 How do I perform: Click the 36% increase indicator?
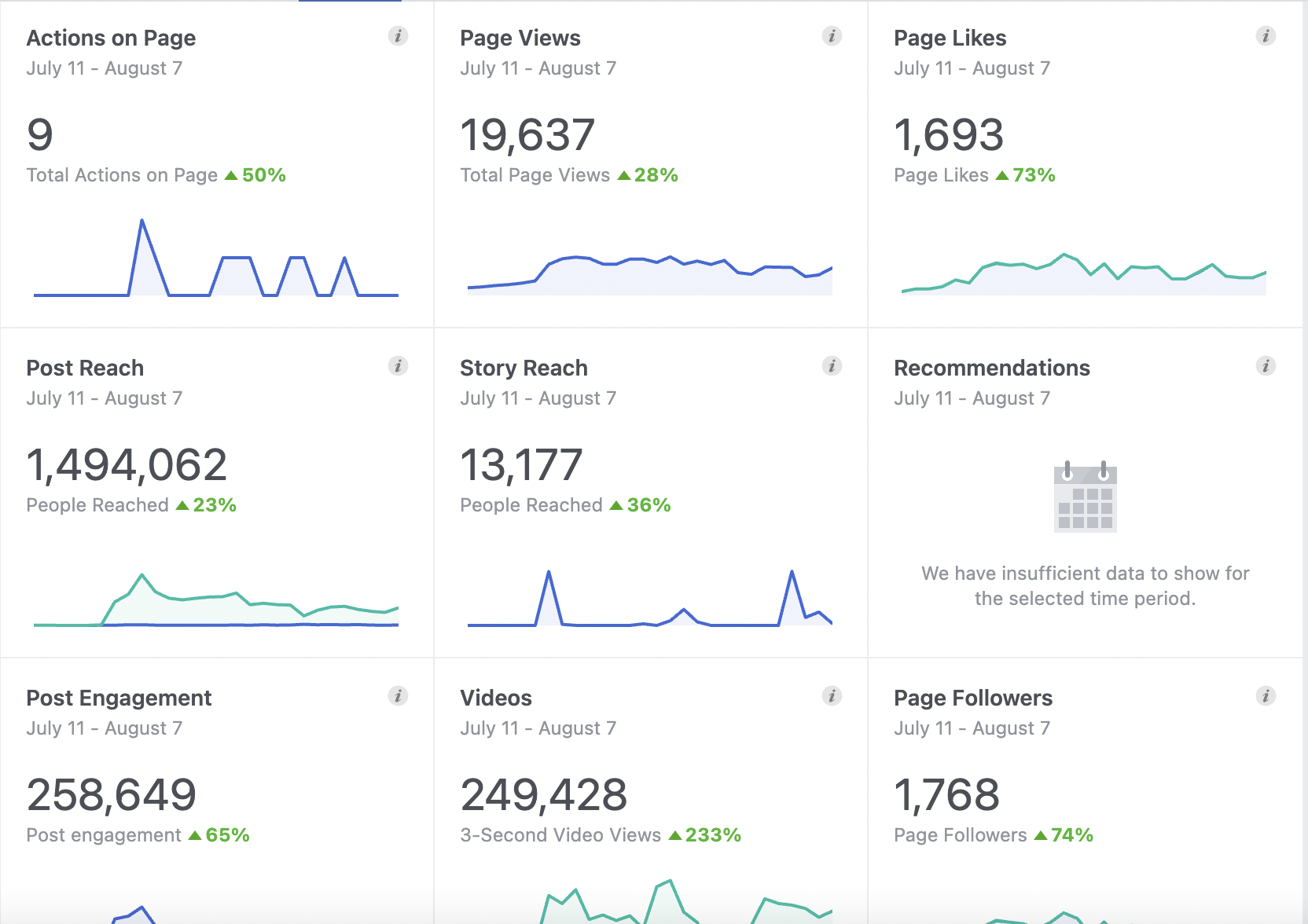click(x=641, y=505)
